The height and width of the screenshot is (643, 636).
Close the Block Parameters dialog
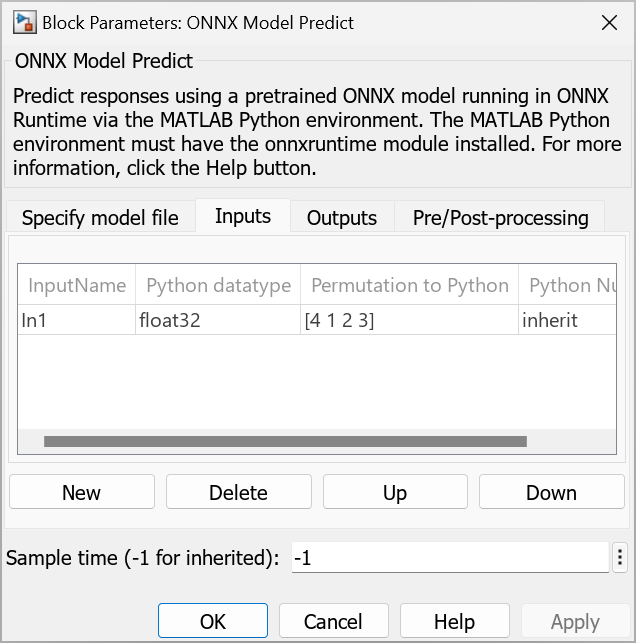pos(607,22)
